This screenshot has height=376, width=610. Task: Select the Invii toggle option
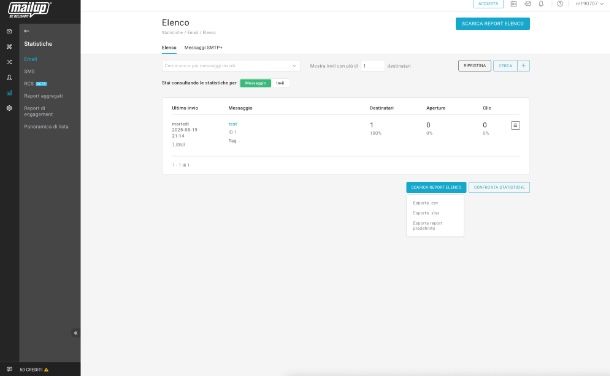click(280, 83)
